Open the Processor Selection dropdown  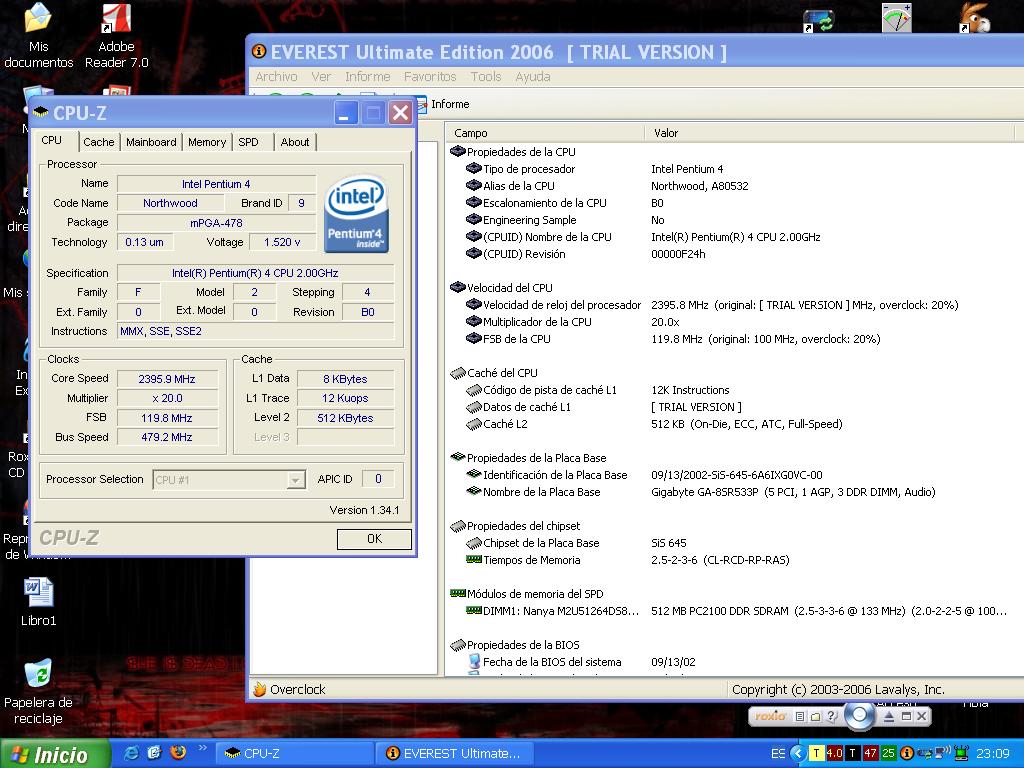(295, 480)
